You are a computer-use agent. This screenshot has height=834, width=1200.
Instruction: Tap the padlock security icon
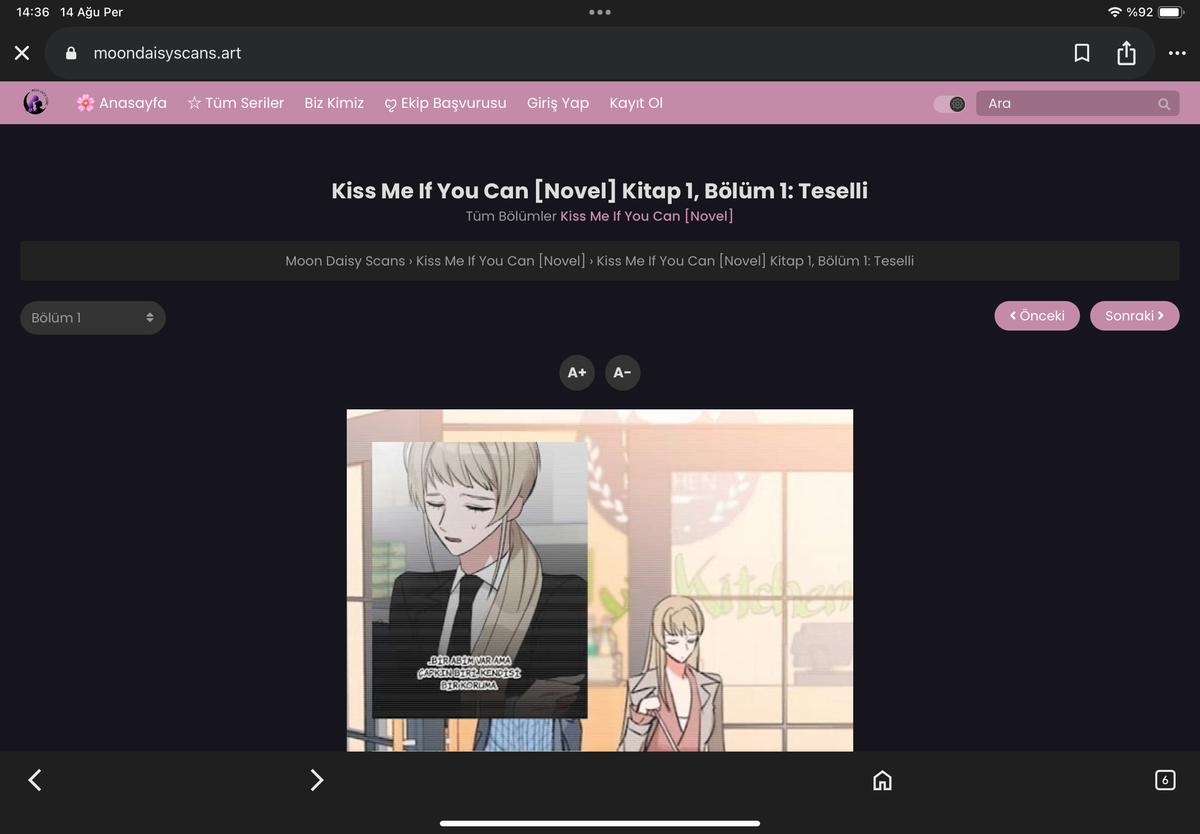click(x=71, y=53)
